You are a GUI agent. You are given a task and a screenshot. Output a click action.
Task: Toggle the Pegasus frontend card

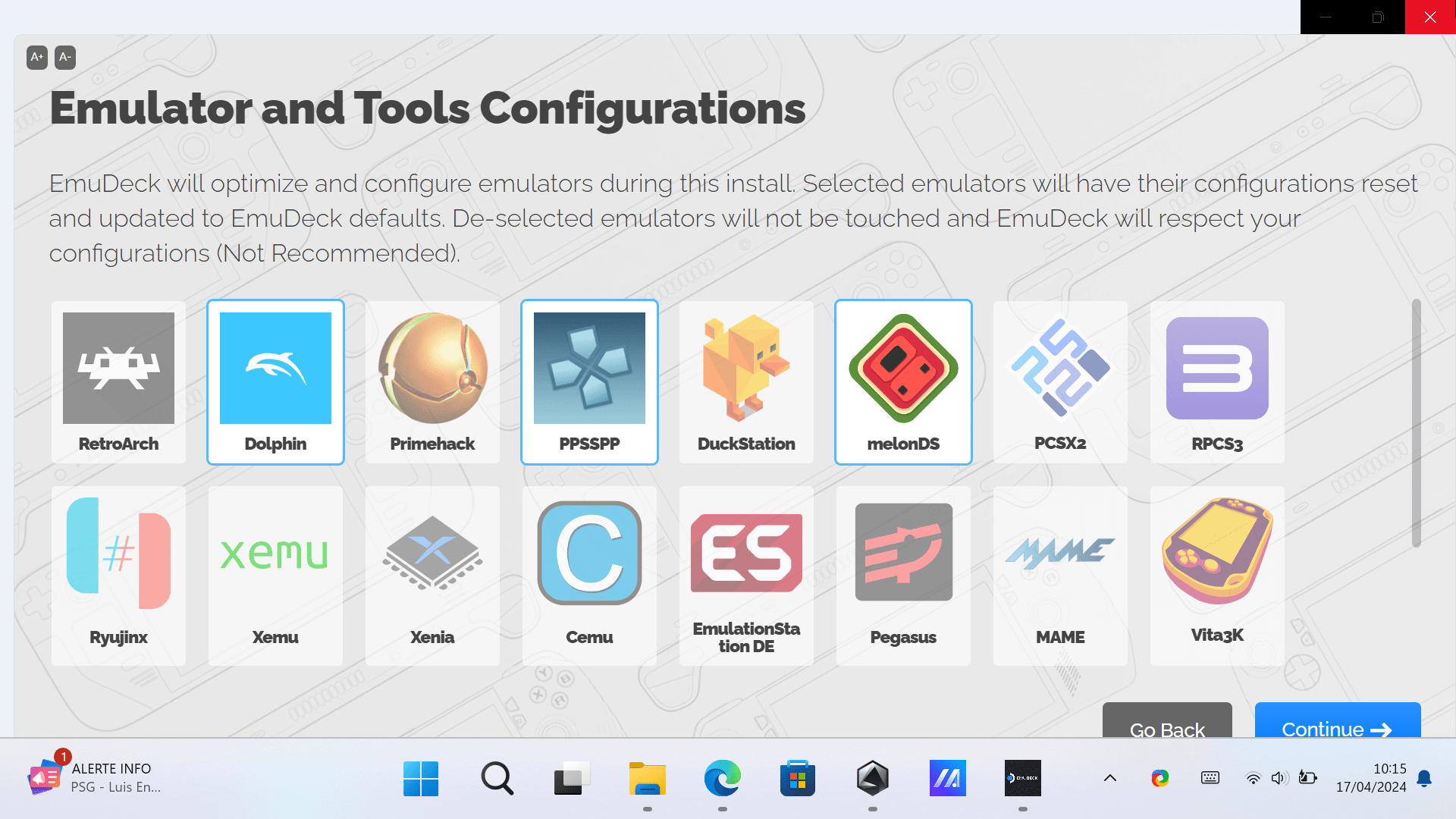coord(903,576)
